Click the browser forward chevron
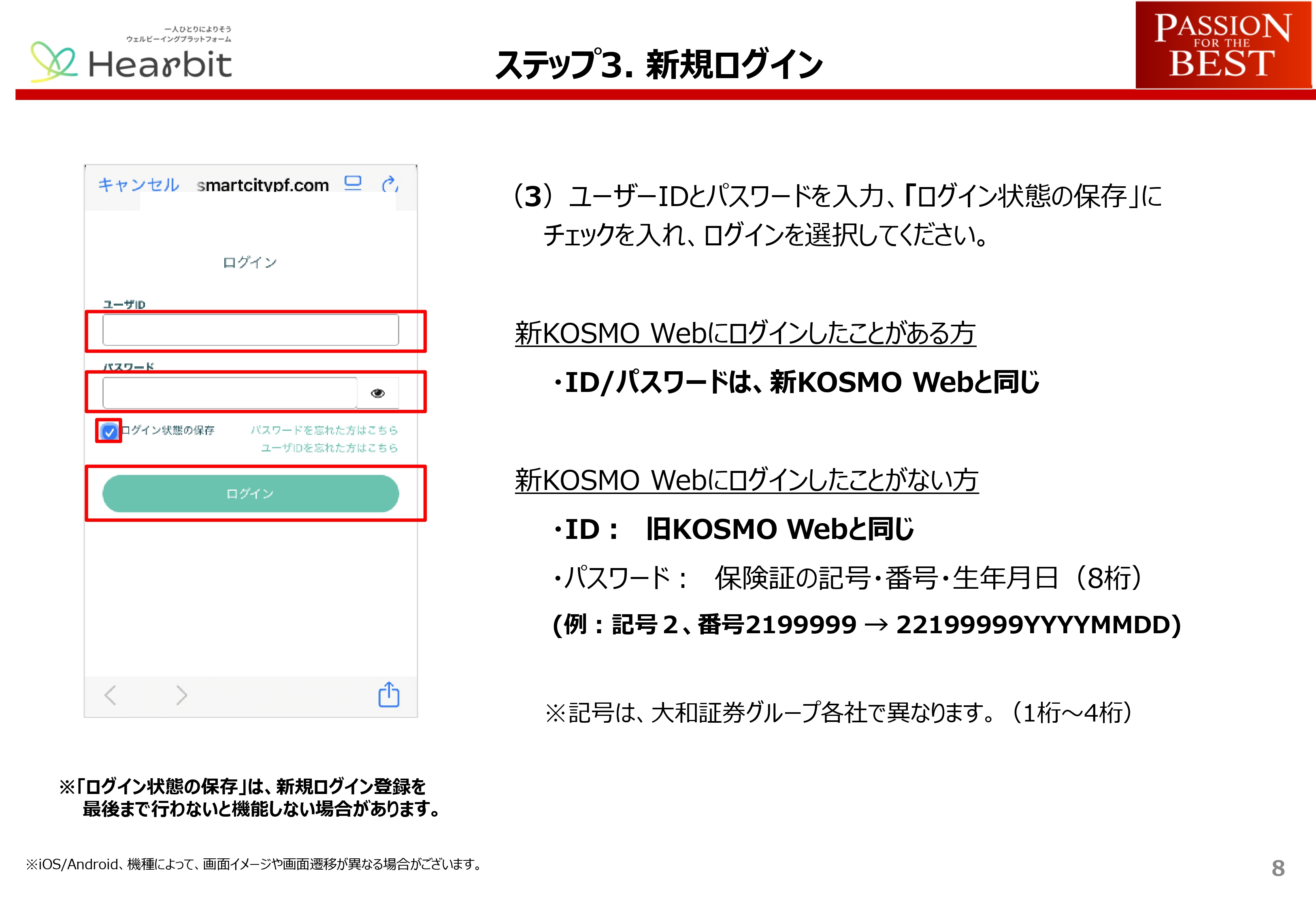 point(181,695)
